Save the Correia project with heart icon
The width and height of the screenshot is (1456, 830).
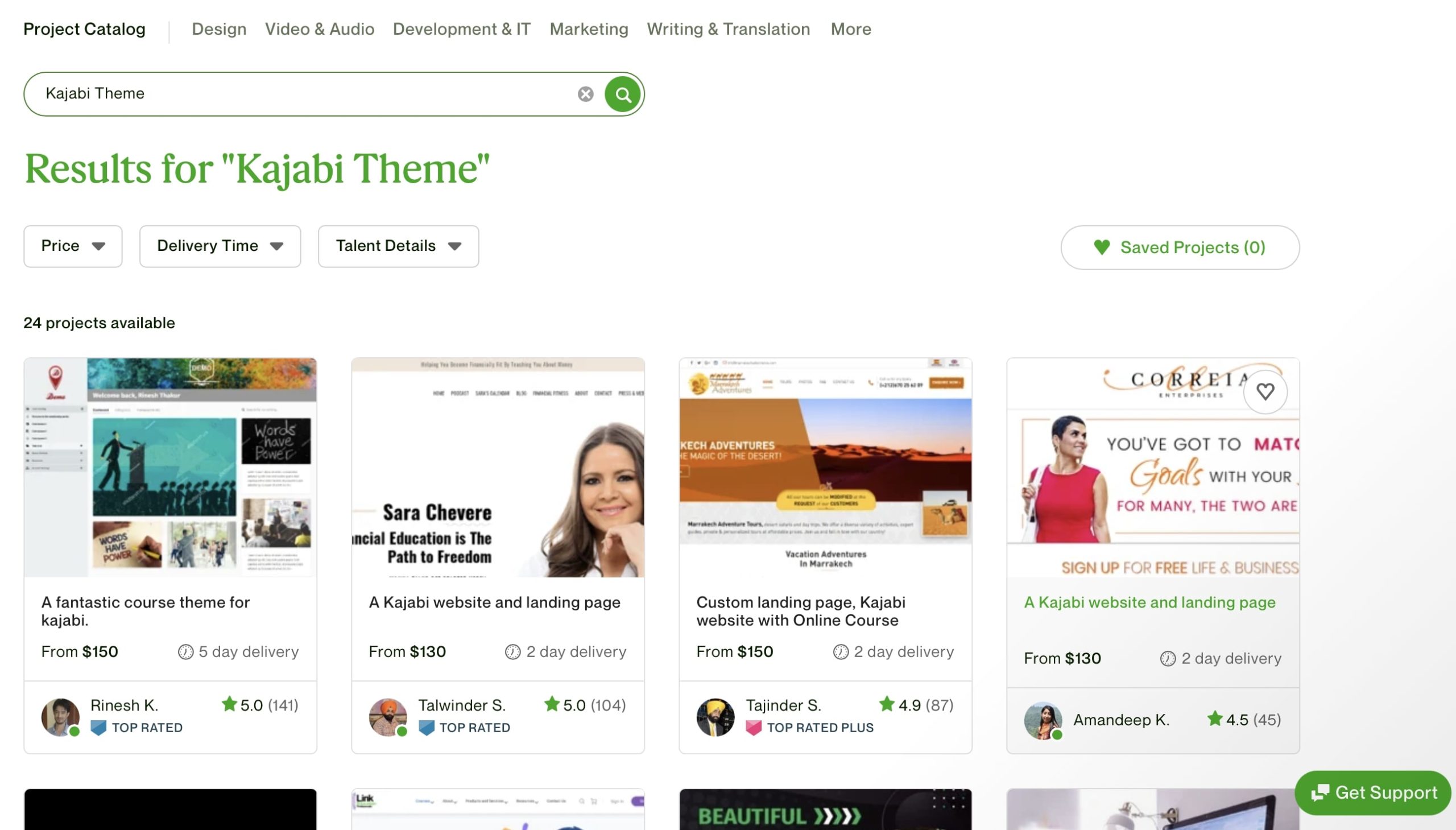(1265, 391)
